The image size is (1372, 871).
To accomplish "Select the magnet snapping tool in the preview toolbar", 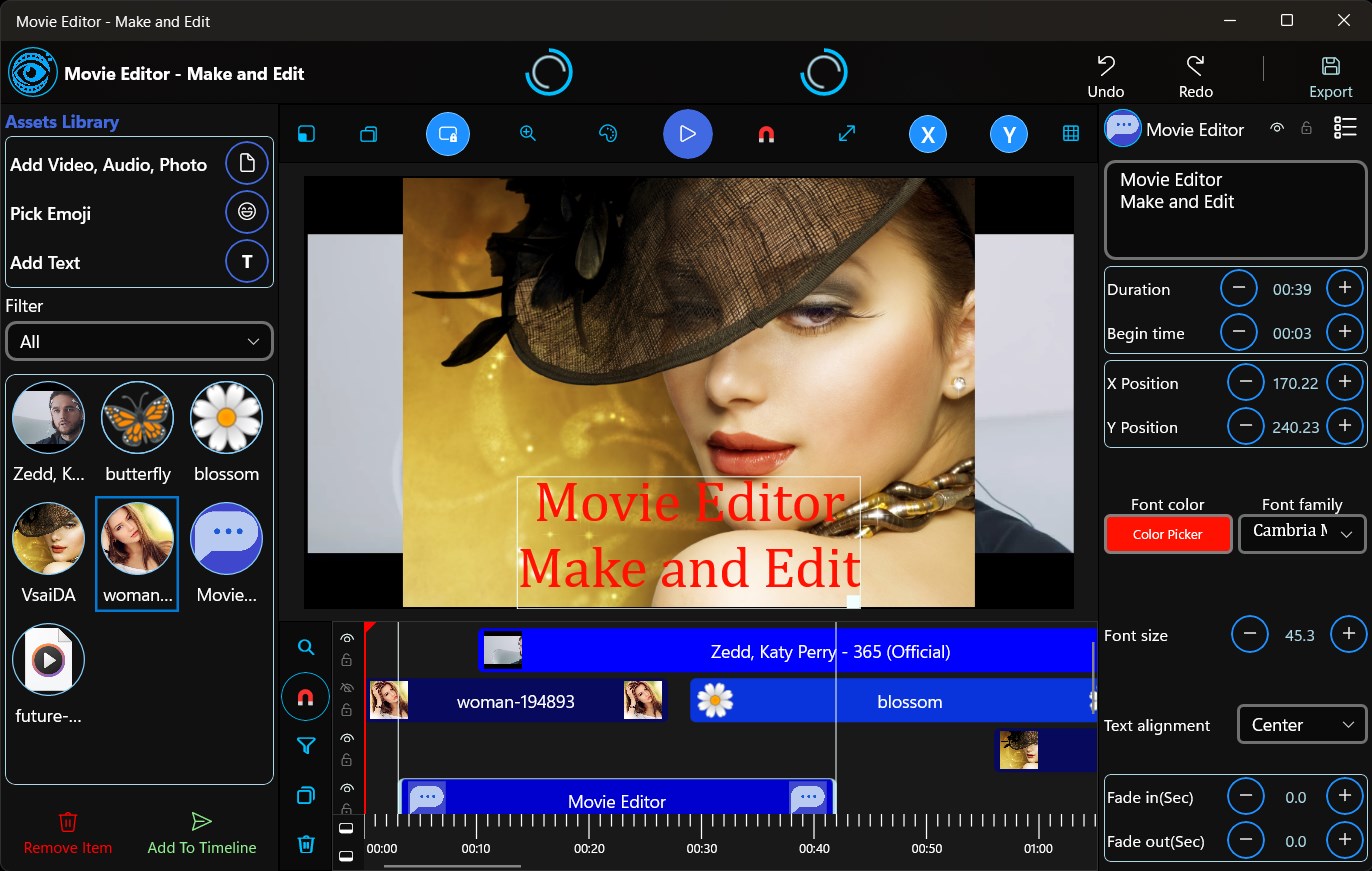I will coord(765,133).
